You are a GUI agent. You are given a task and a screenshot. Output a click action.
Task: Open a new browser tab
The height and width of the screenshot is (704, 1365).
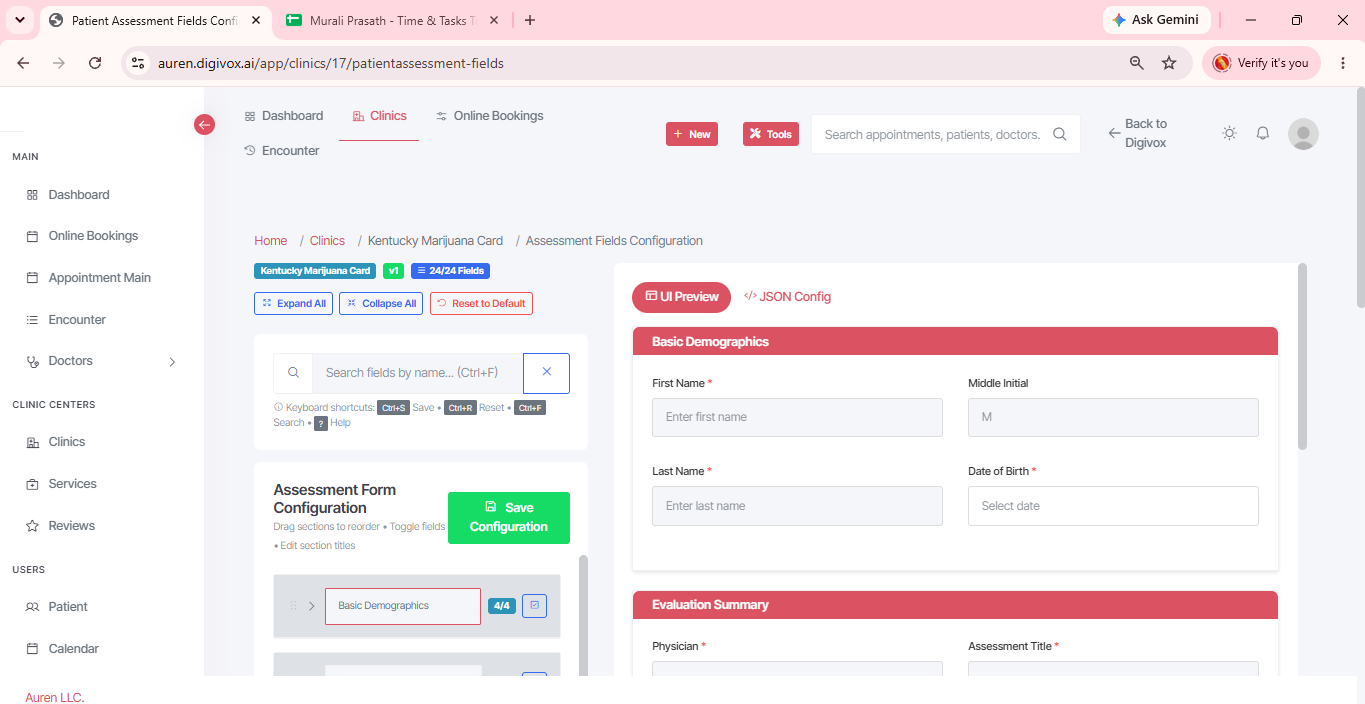pyautogui.click(x=530, y=20)
